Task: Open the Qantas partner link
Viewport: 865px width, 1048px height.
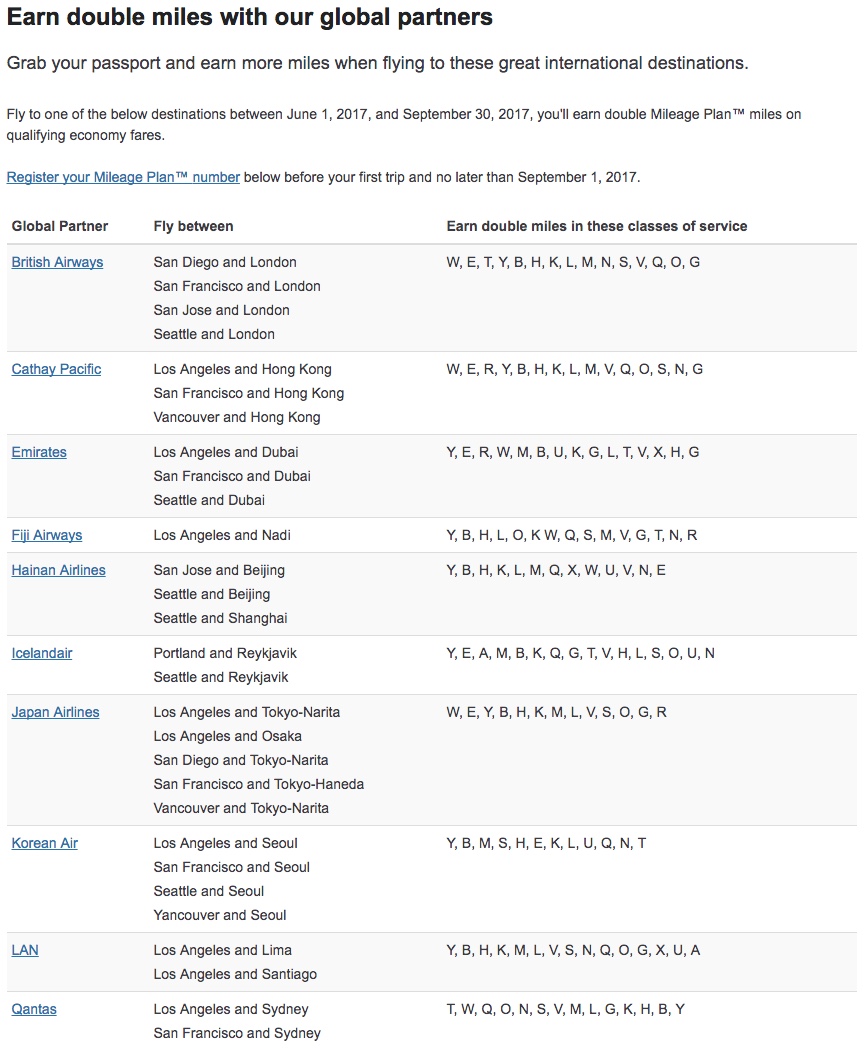Action: 34,1009
